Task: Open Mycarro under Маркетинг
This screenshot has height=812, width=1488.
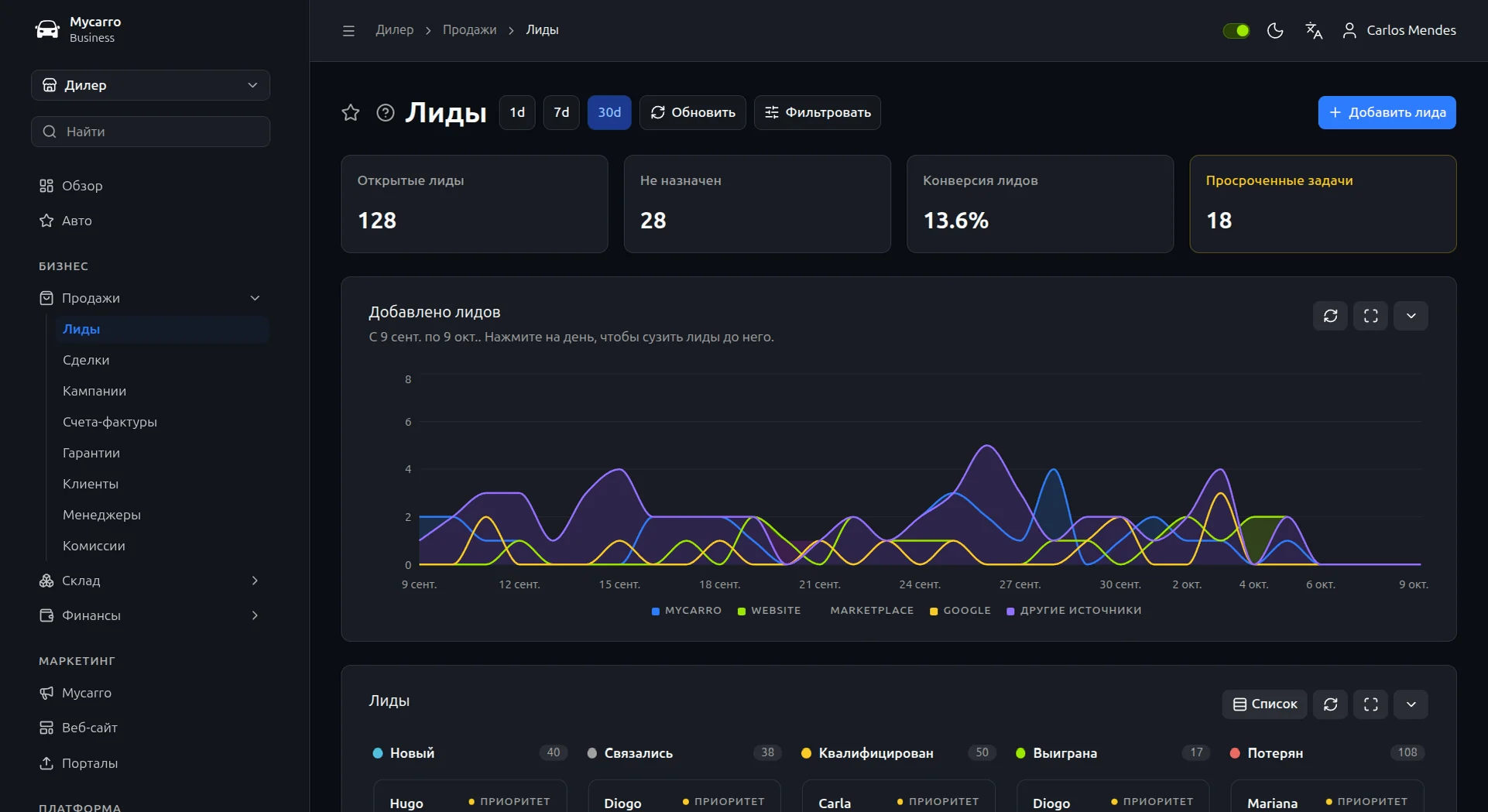Action: 150,693
